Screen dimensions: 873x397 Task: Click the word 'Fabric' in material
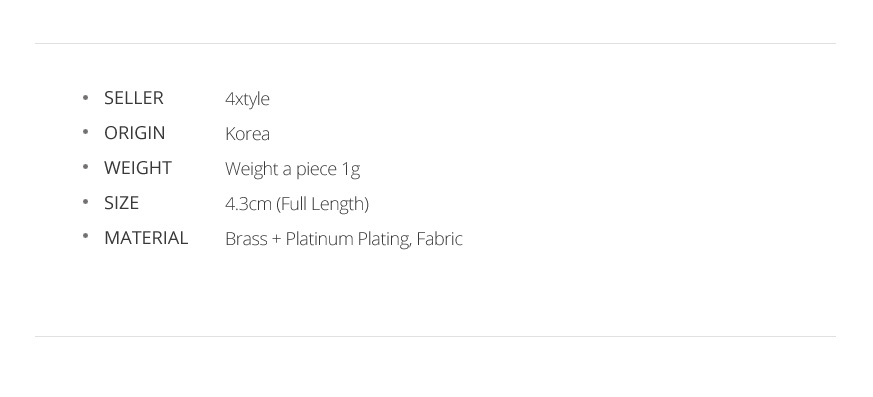pos(439,239)
